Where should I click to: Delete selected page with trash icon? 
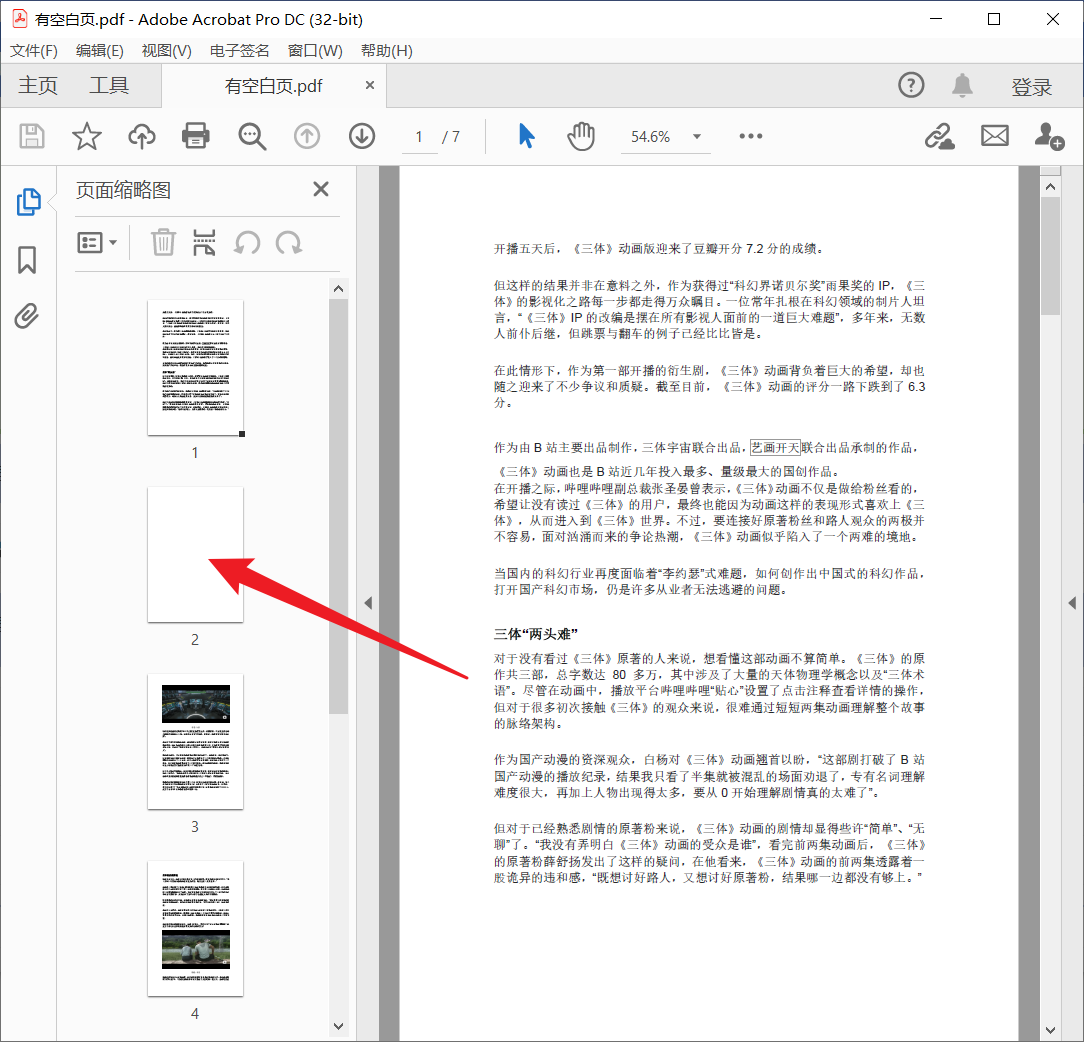(x=162, y=242)
